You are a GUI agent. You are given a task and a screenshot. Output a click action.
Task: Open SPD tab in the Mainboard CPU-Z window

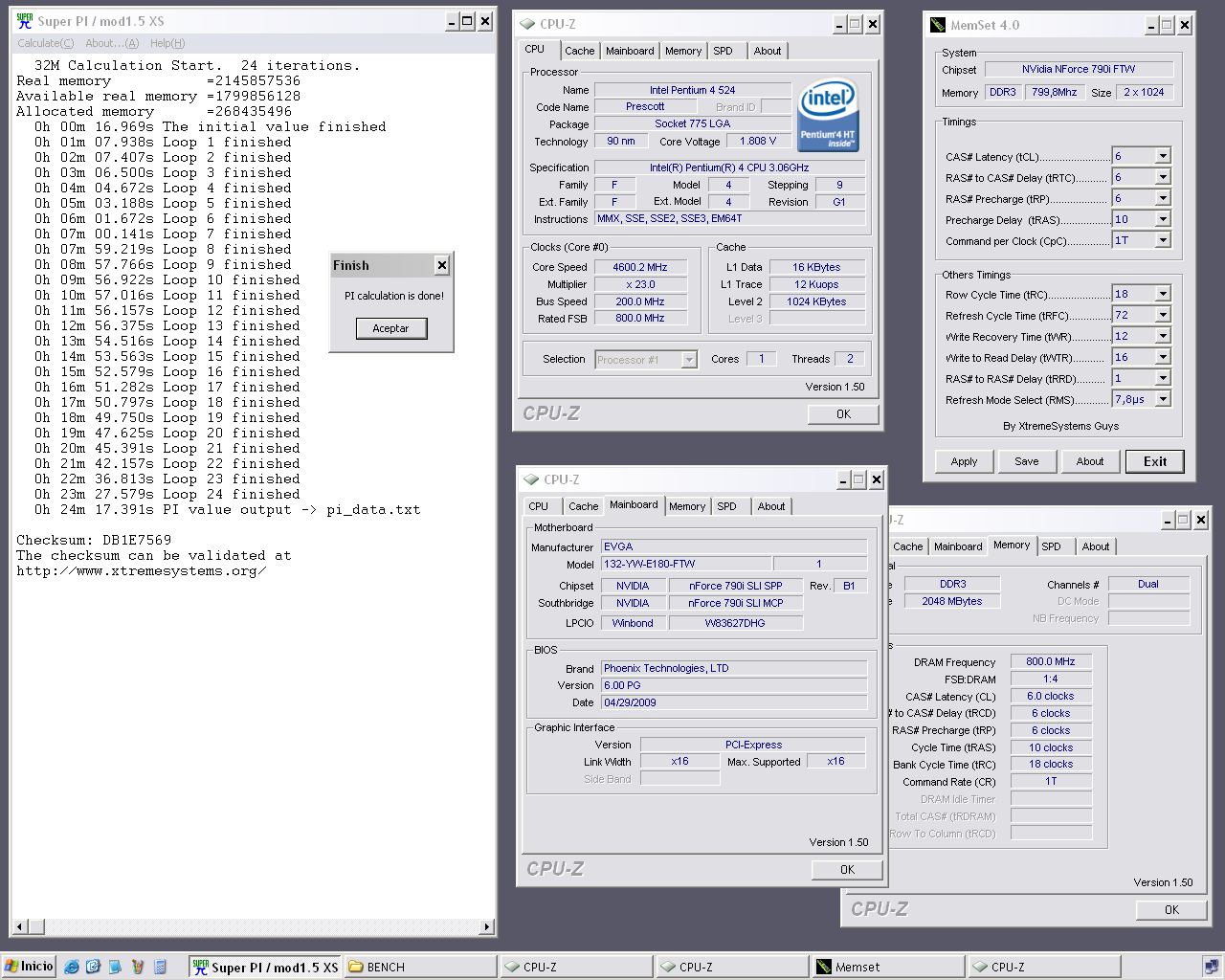727,506
